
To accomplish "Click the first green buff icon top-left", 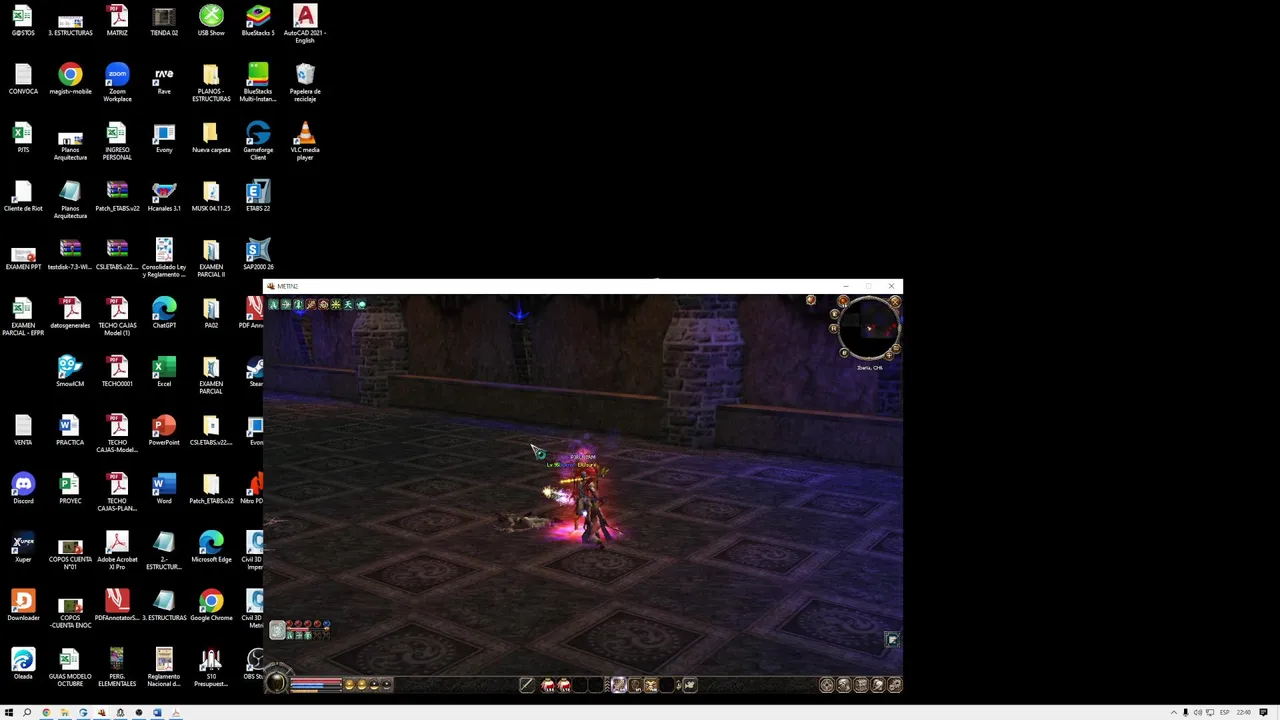I will tap(273, 304).
